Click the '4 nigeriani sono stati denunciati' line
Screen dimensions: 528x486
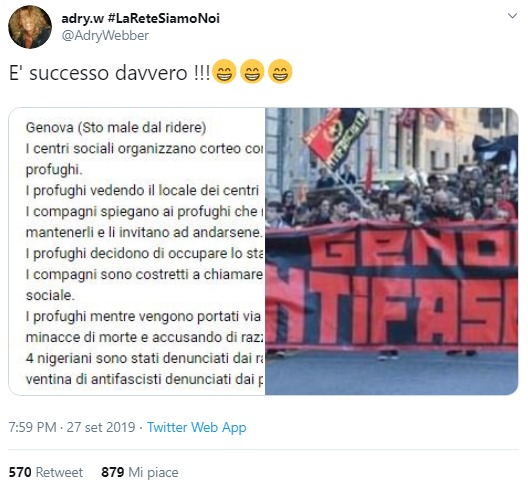[x=145, y=358]
